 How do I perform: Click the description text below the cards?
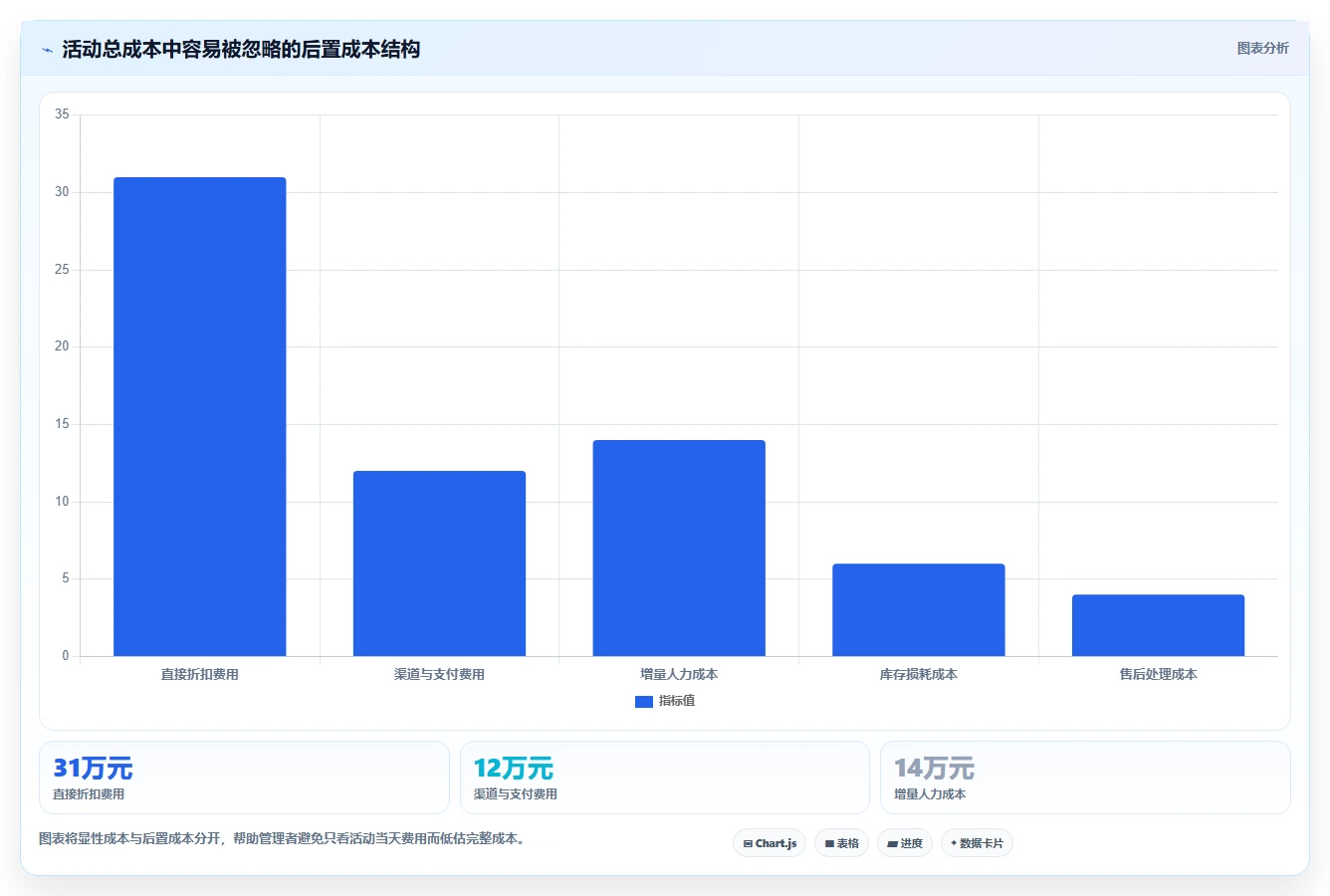coord(282,839)
